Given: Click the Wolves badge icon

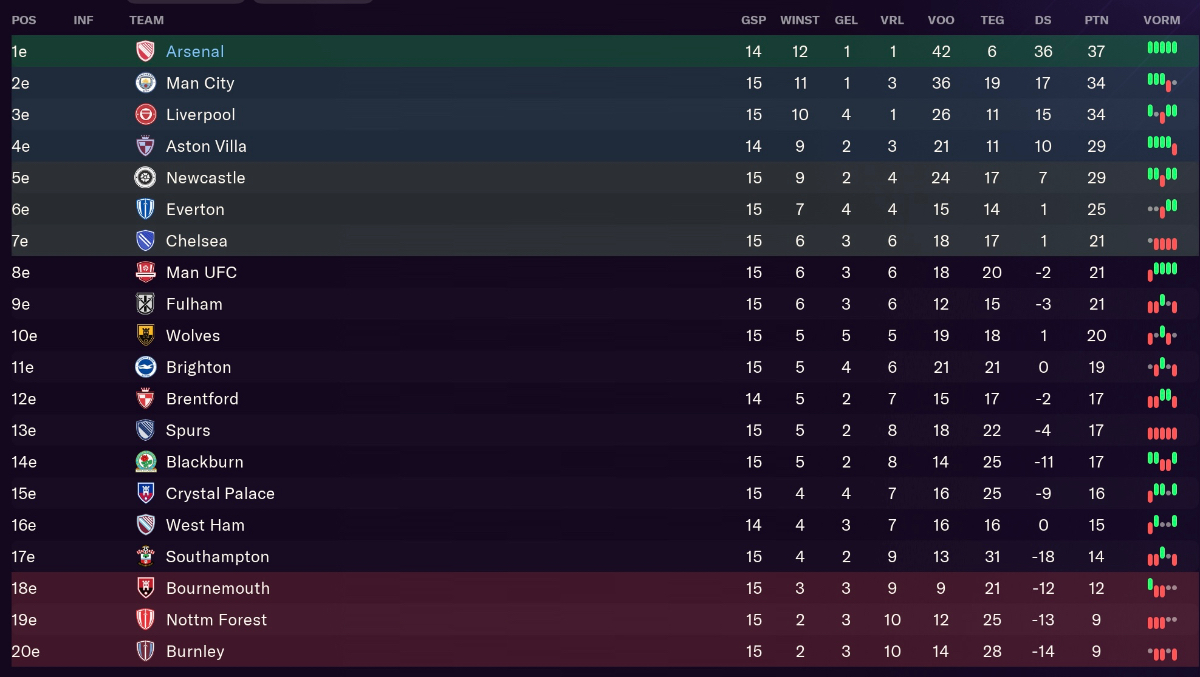Looking at the screenshot, I should click(146, 335).
